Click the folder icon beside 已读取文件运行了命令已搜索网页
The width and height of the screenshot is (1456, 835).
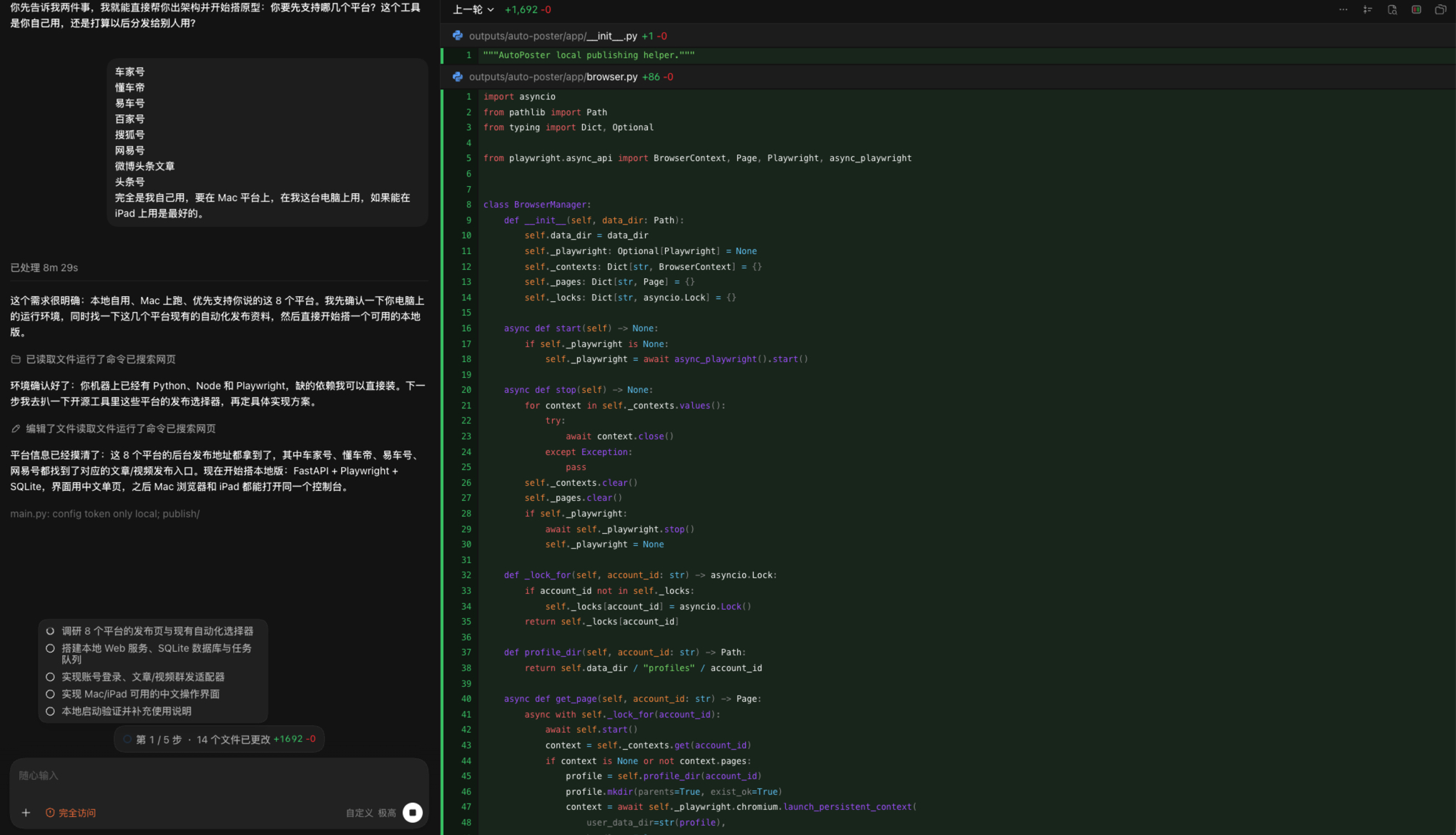(16, 359)
